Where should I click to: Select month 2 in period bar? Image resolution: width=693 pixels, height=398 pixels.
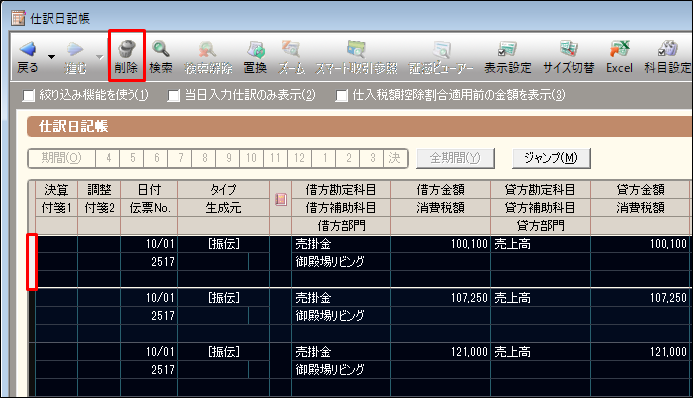(x=348, y=158)
